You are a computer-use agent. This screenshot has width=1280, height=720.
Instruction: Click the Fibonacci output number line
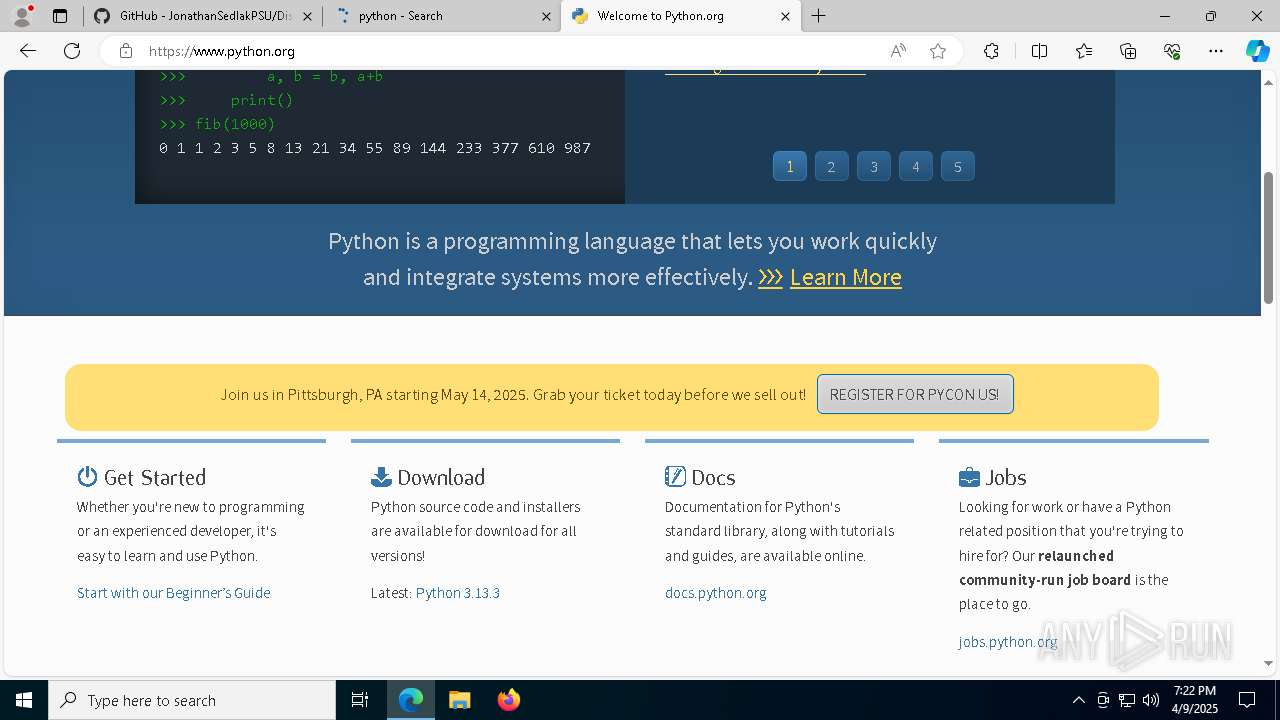375,148
